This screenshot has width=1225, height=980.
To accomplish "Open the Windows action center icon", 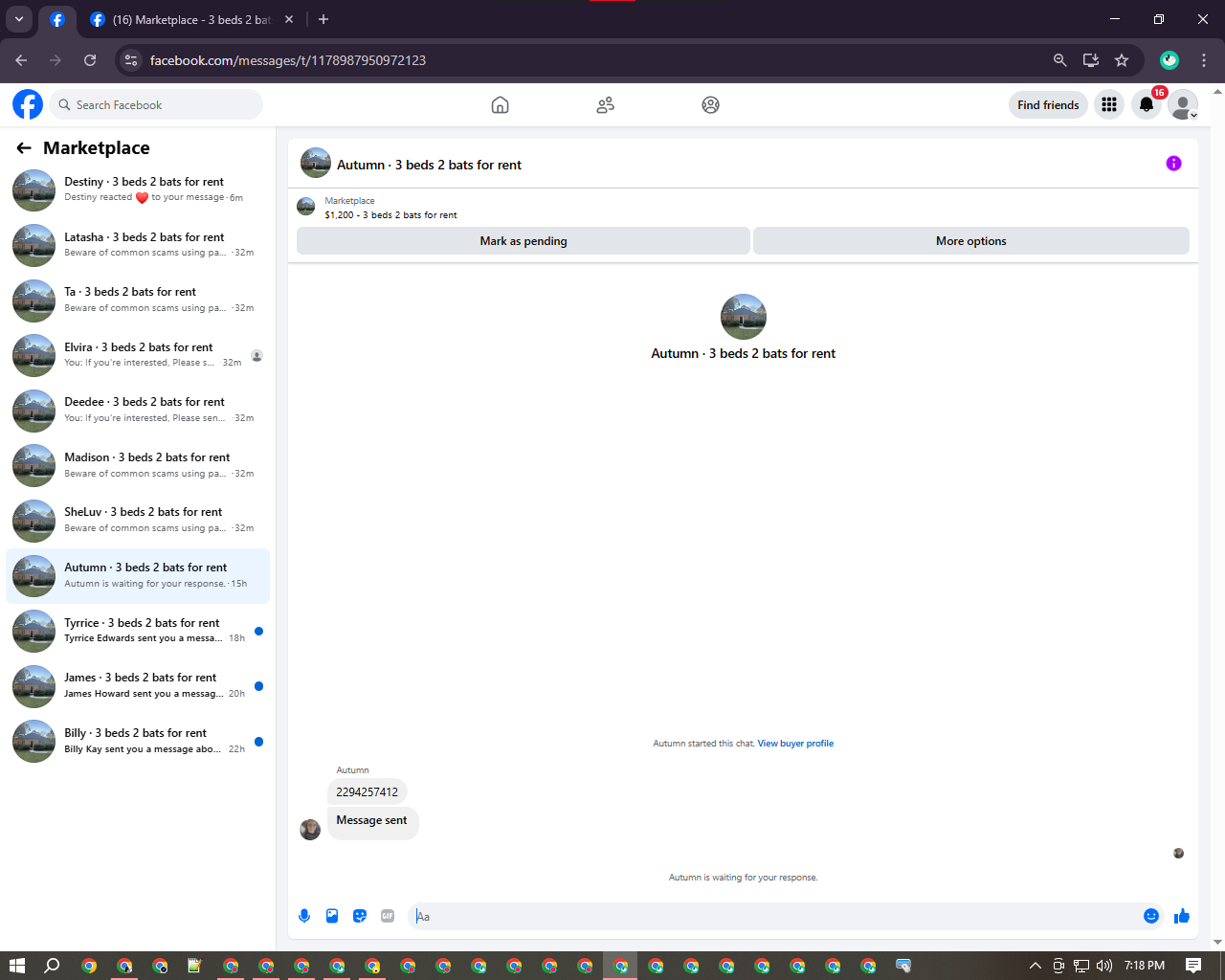I will tap(1193, 966).
